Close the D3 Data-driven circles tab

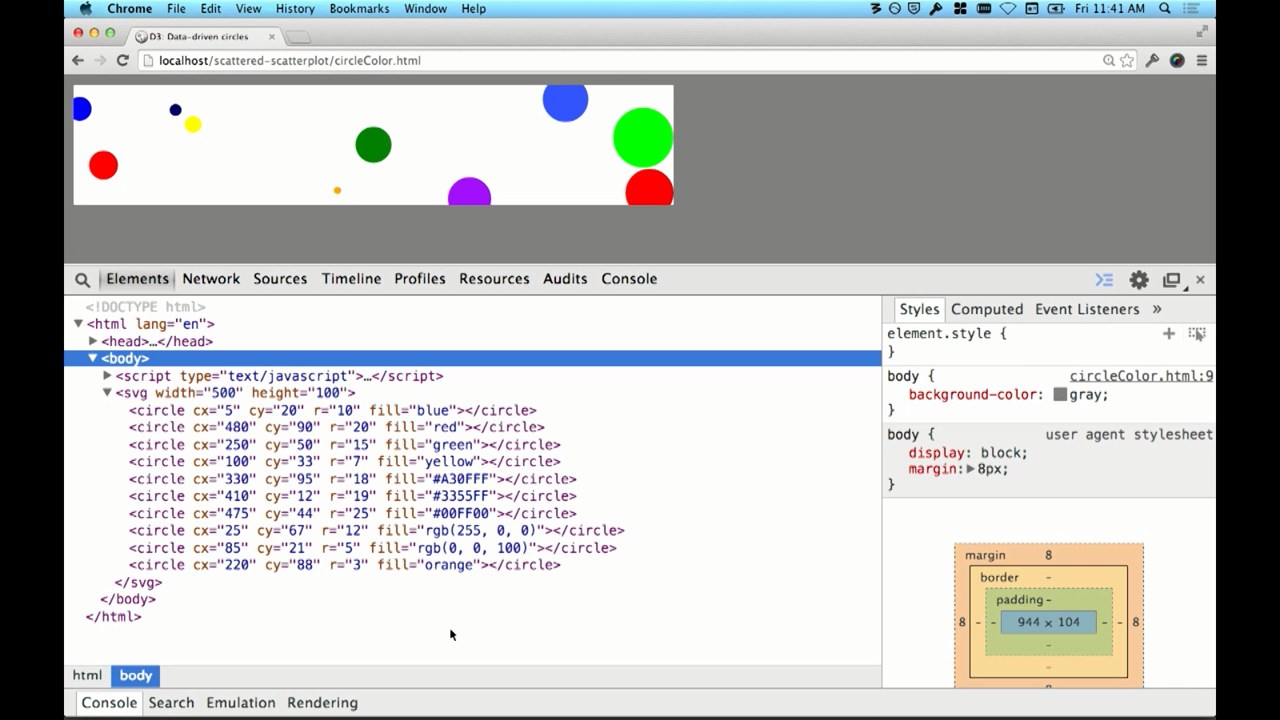click(272, 37)
